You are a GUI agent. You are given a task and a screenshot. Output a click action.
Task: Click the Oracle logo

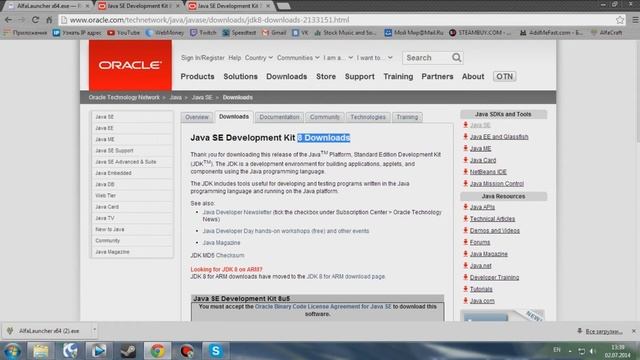tap(130, 65)
